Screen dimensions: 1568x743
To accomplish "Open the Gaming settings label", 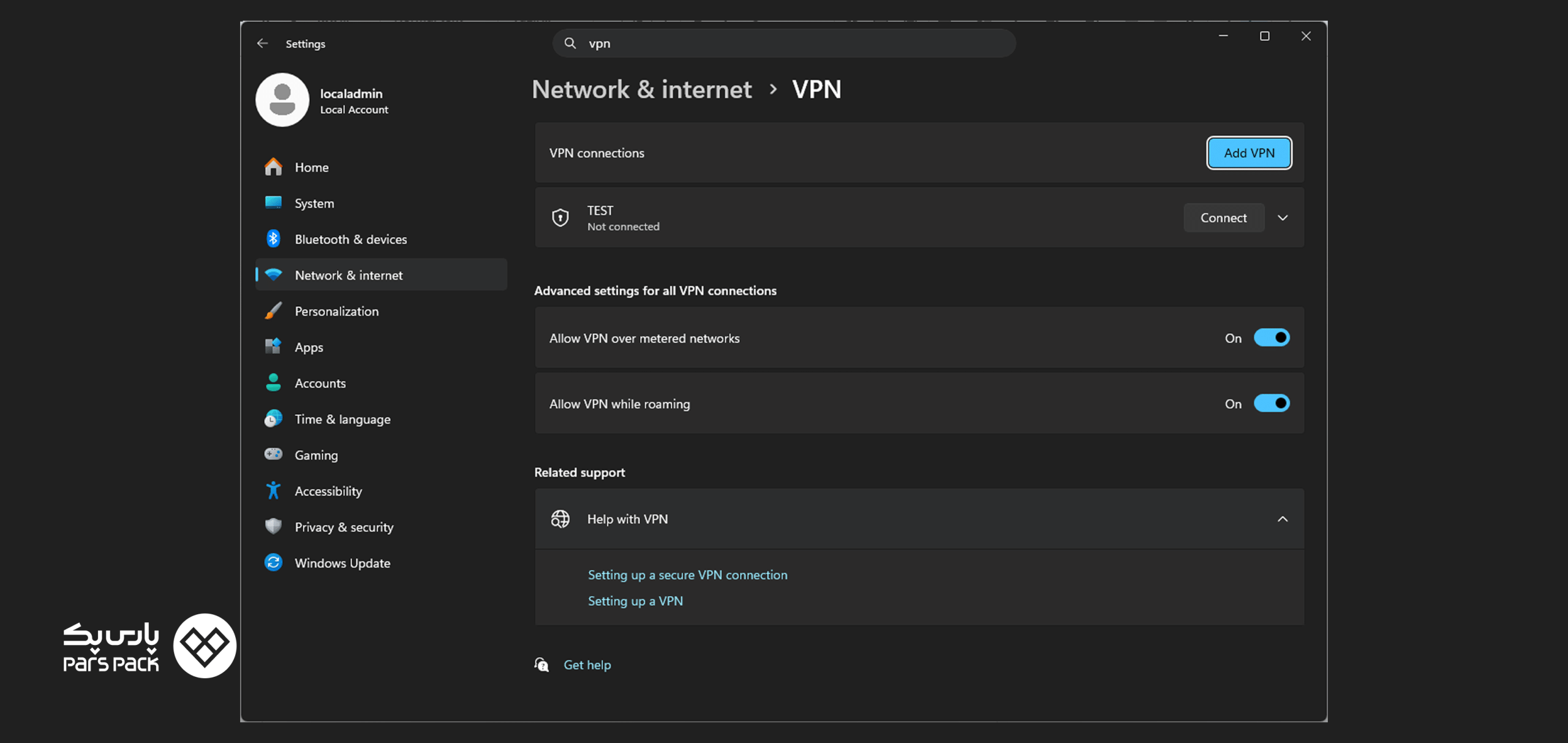I will (x=316, y=455).
